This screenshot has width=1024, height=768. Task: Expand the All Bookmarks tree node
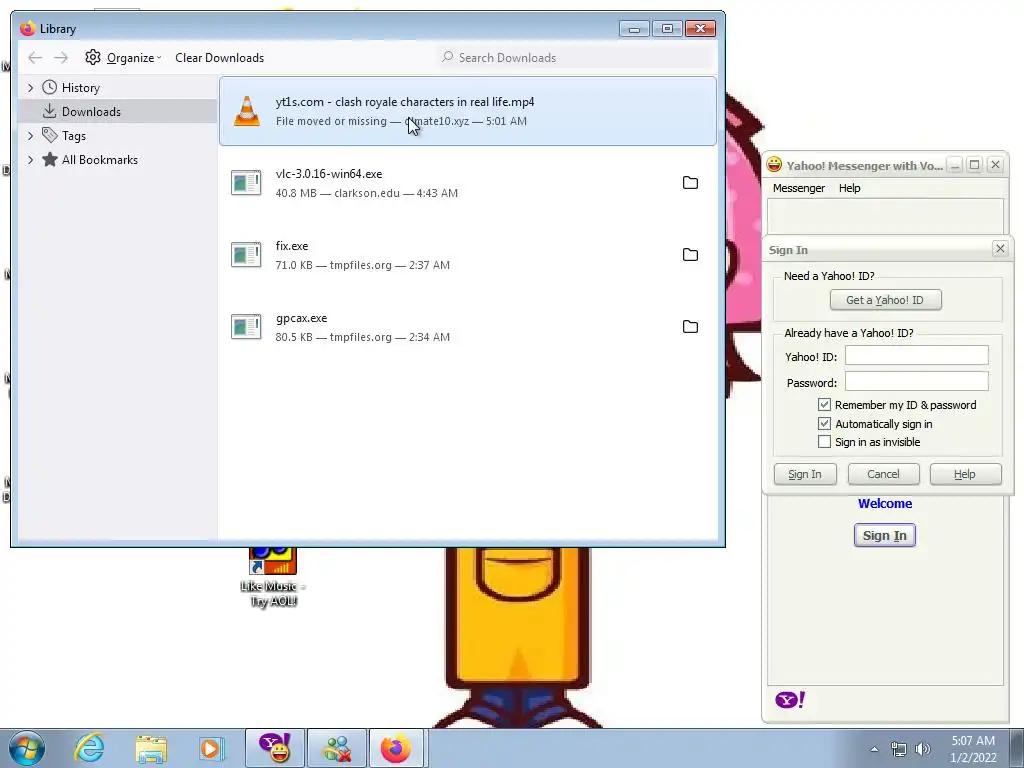click(x=30, y=160)
